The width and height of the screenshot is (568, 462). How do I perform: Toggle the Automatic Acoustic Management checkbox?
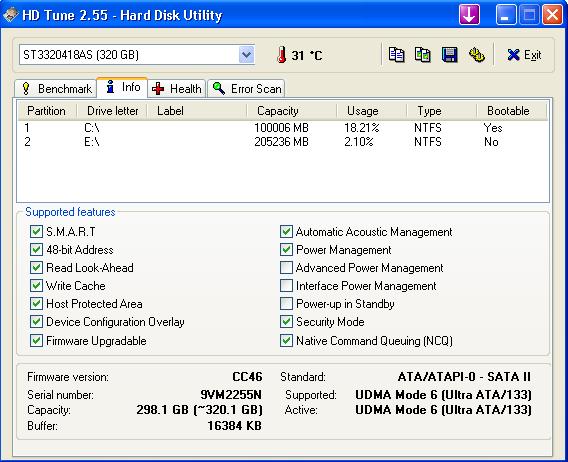coord(286,232)
